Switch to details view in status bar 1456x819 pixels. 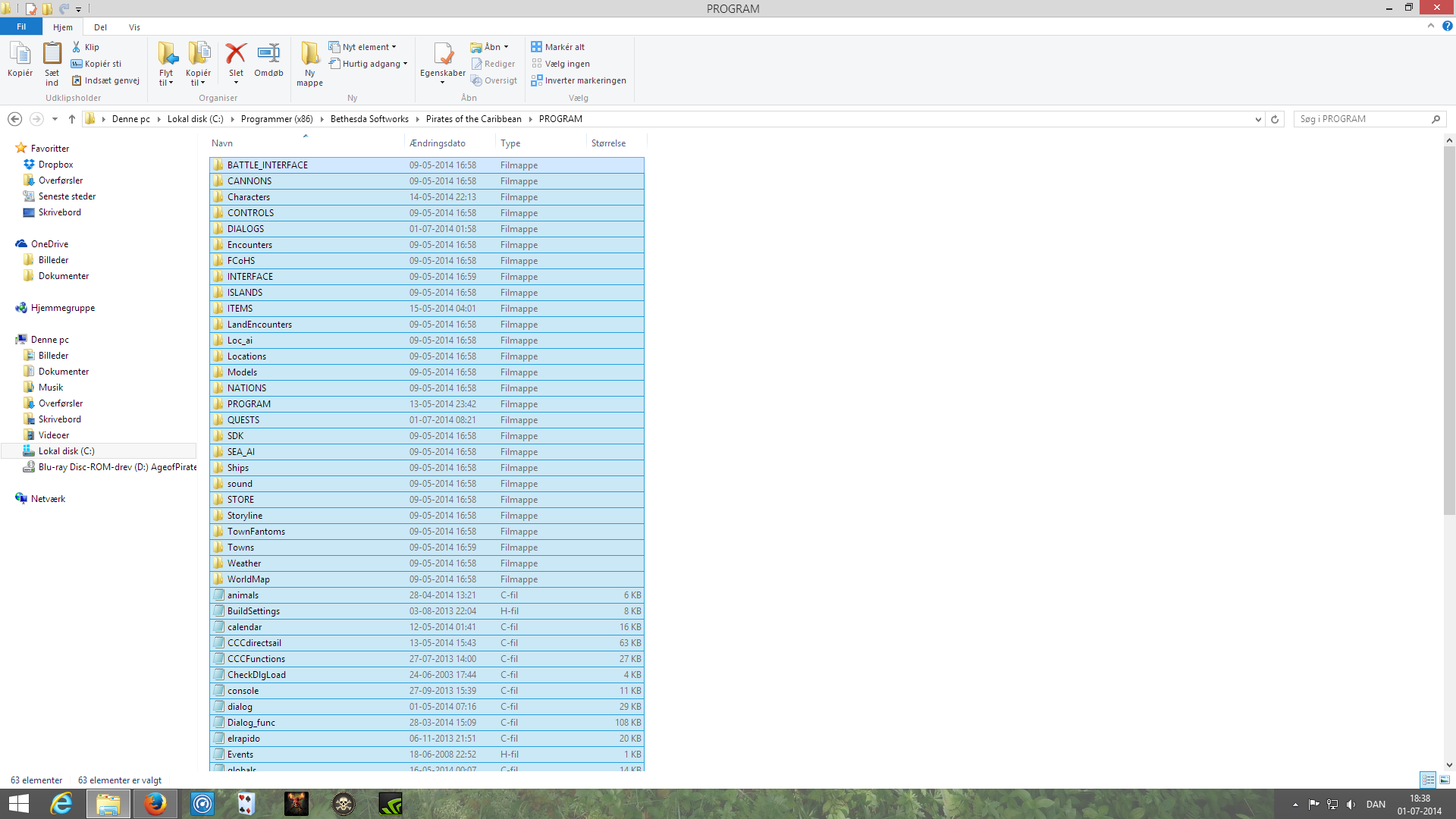pyautogui.click(x=1428, y=780)
